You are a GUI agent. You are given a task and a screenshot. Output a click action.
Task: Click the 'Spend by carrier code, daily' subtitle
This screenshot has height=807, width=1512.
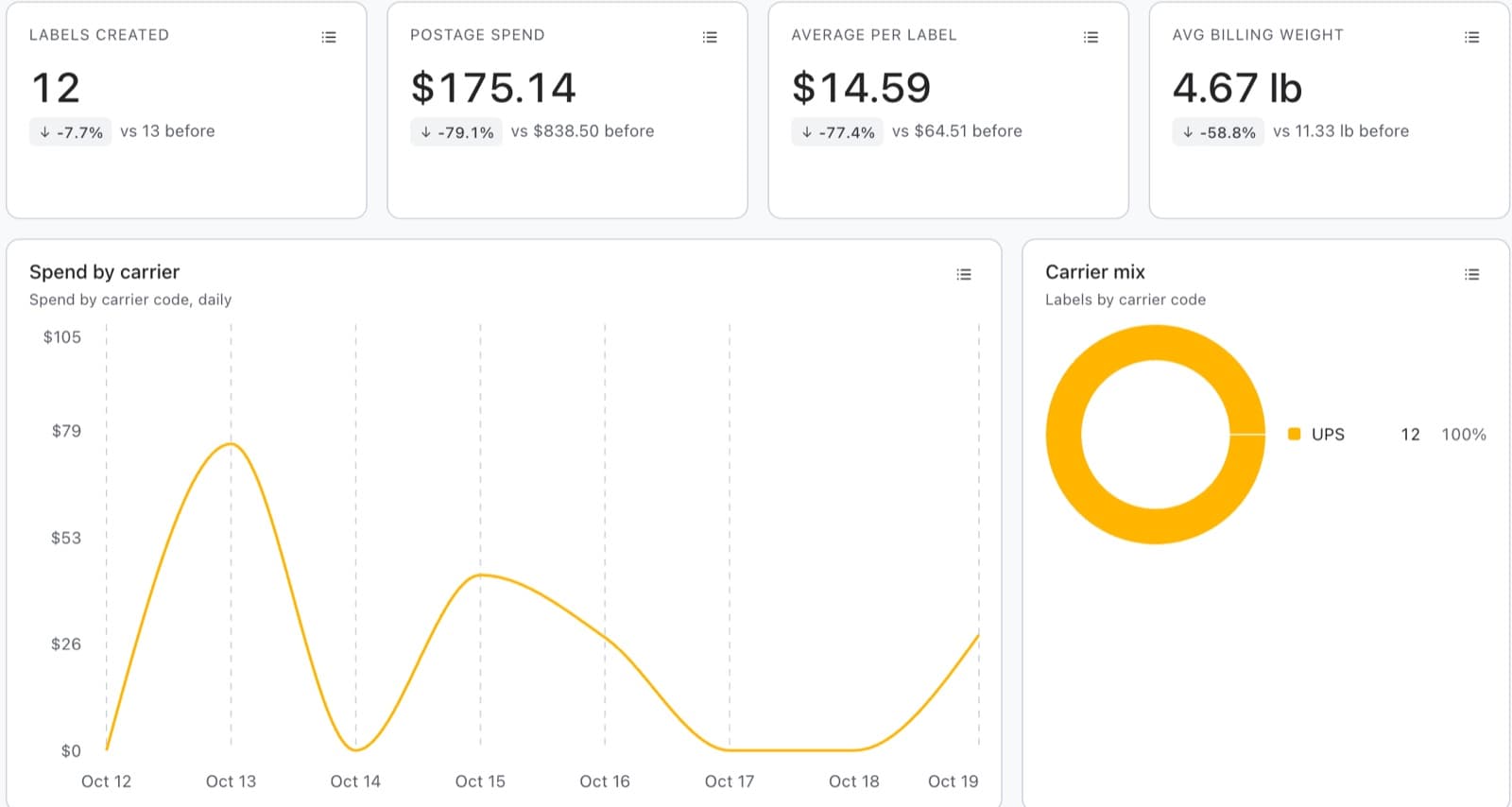point(130,300)
